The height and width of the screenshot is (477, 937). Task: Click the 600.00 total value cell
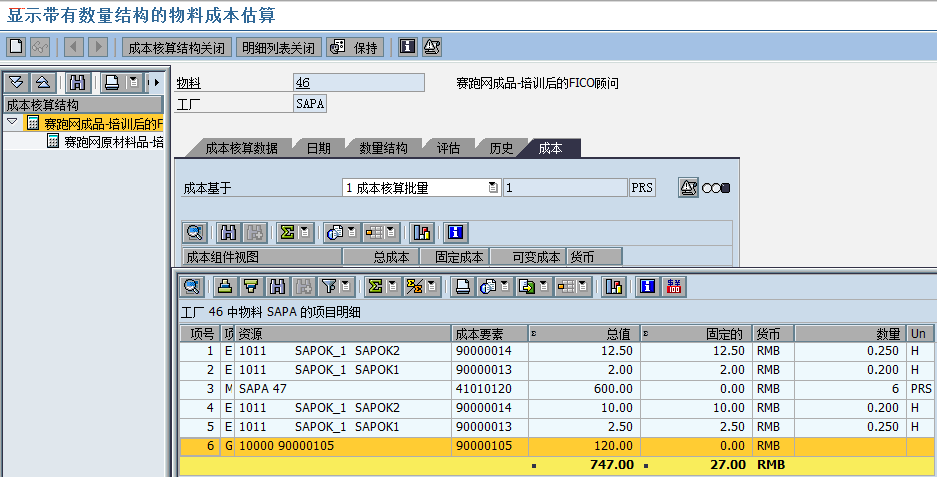coord(584,389)
